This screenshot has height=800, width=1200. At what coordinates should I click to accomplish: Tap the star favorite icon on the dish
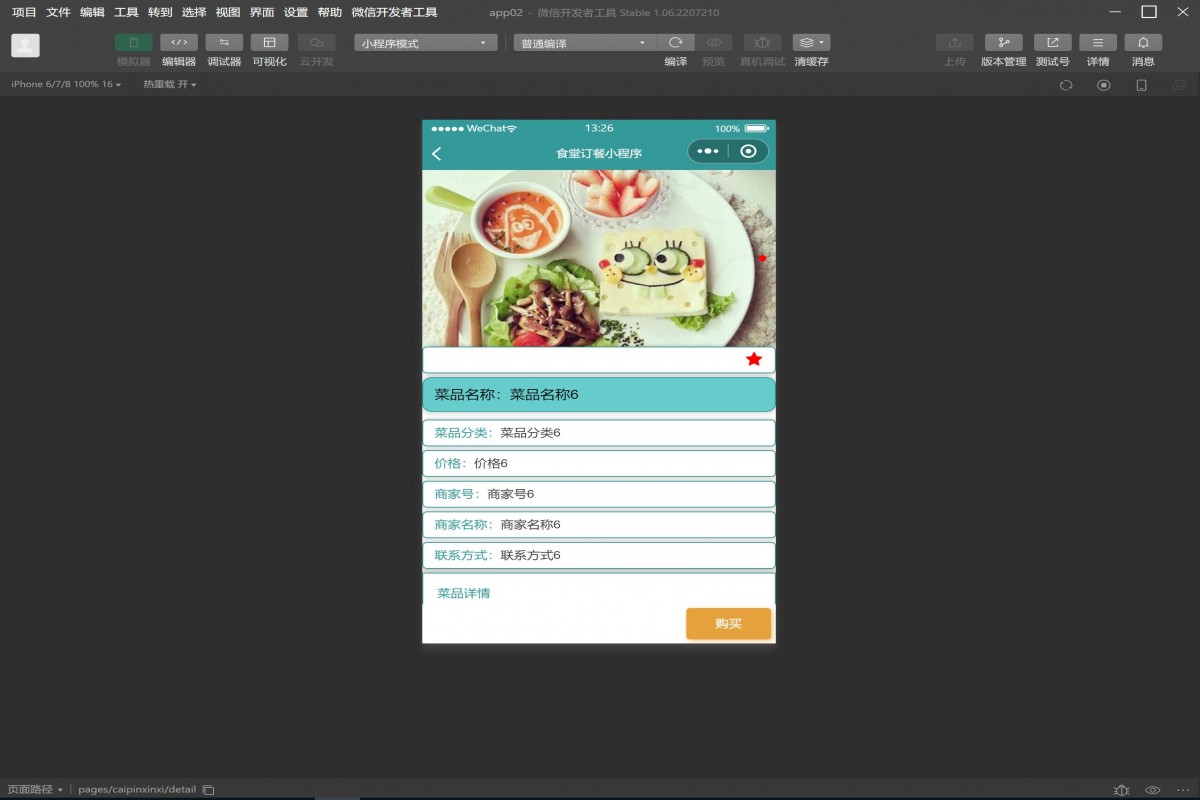754,358
